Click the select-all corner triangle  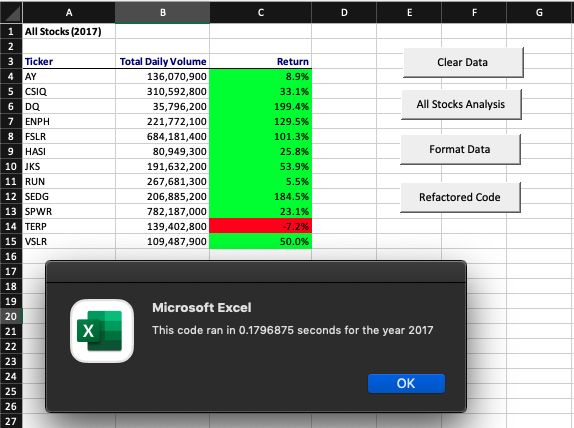(11, 12)
